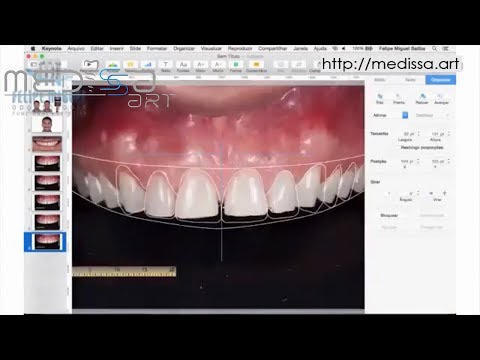Viewport: 480px width, 360px height.
Task: Click the Agrupar button
Action: (x=389, y=227)
